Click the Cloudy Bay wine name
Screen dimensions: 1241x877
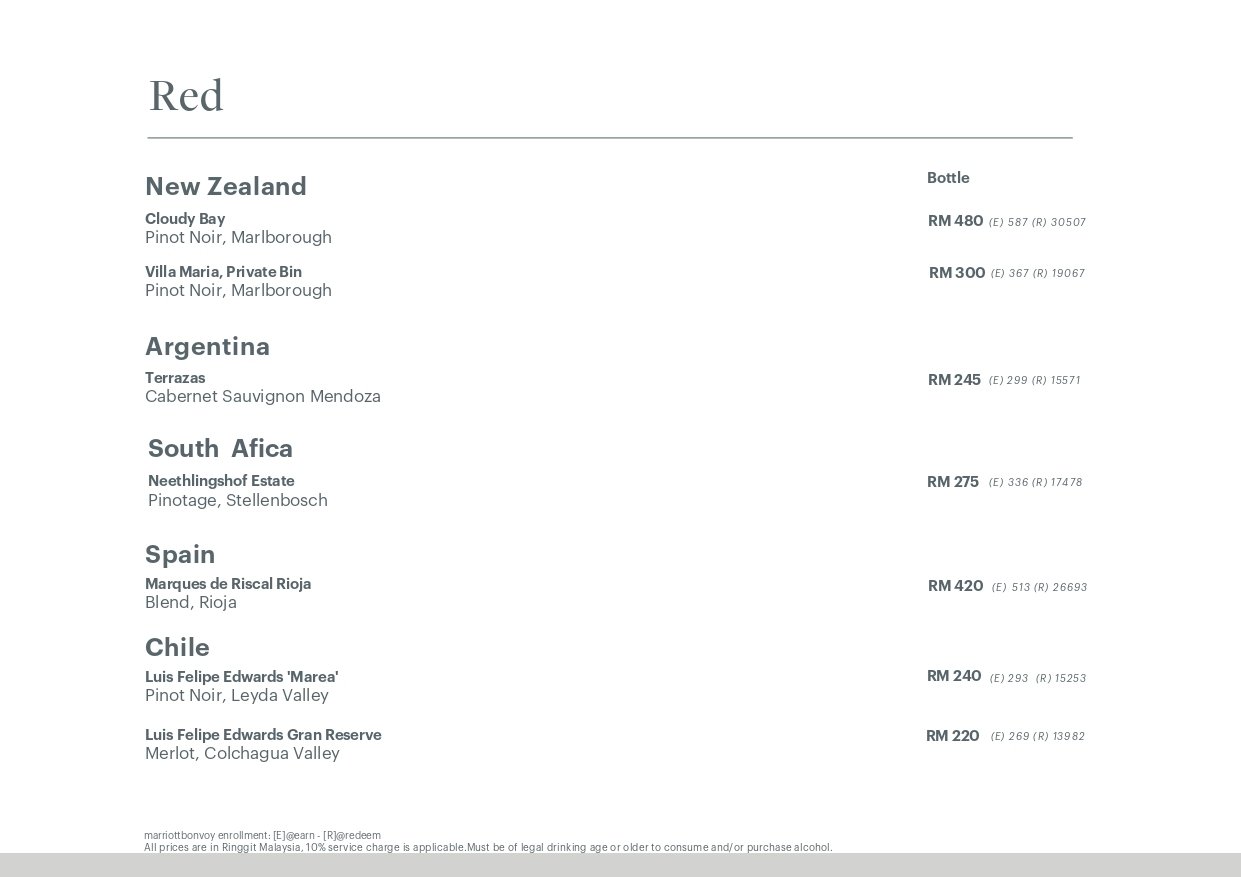point(185,219)
